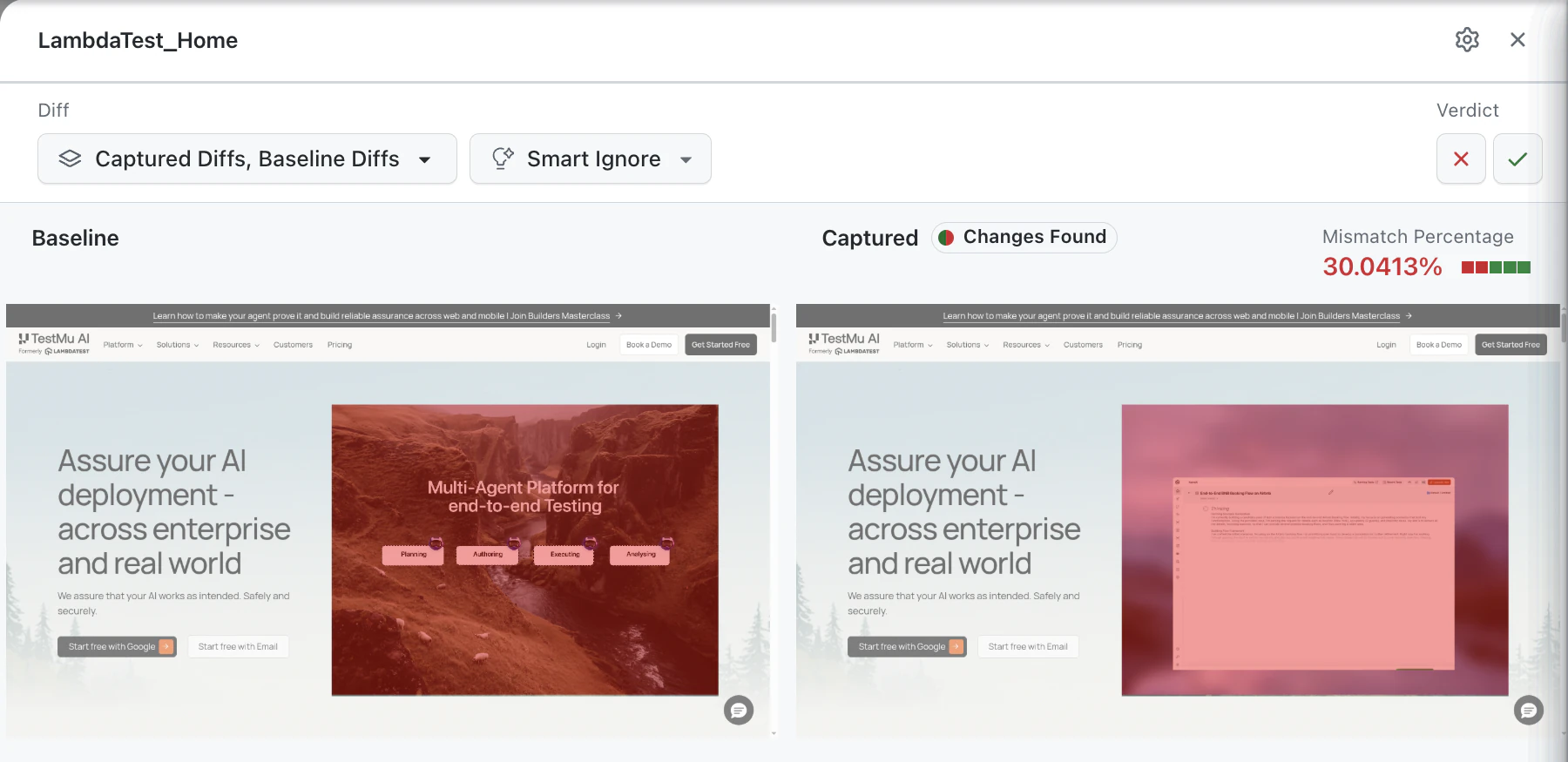1568x762 pixels.
Task: Open the settings gear icon
Action: 1467,39
